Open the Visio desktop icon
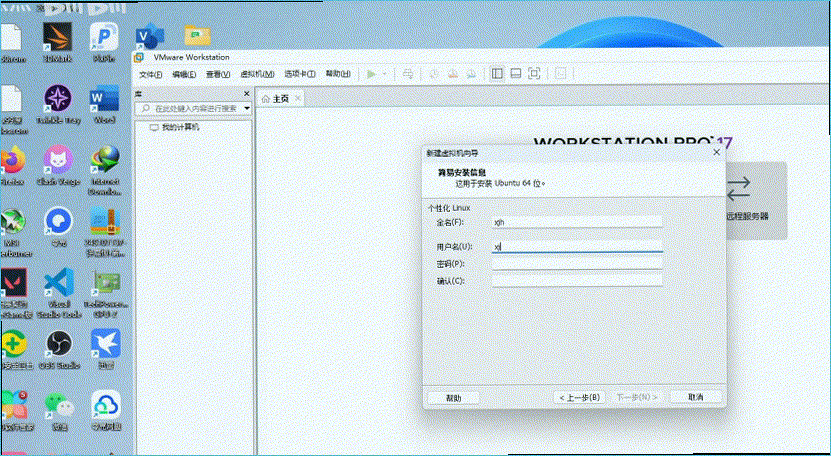This screenshot has width=831, height=456. pos(149,36)
